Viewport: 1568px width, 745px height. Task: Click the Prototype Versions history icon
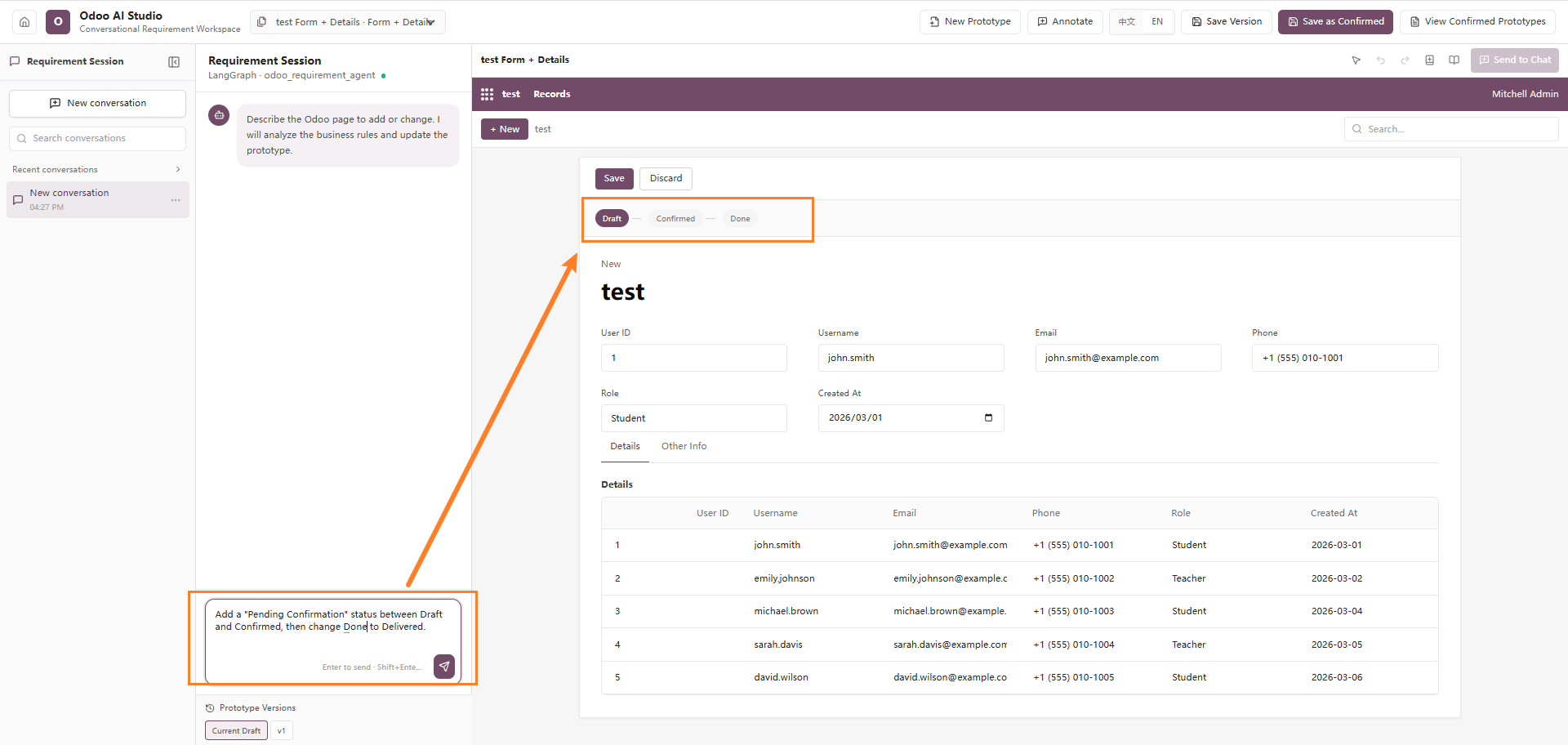point(210,708)
